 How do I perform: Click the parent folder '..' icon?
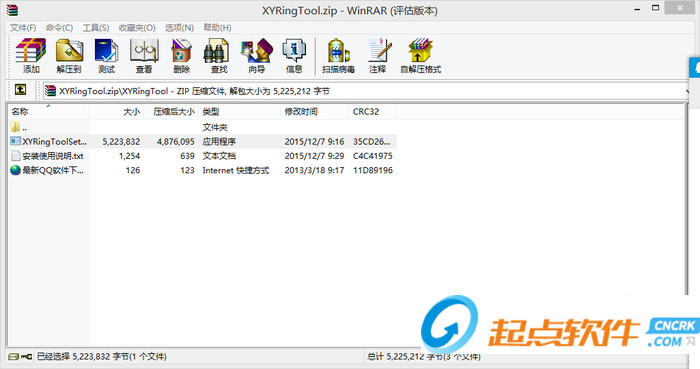click(15, 127)
